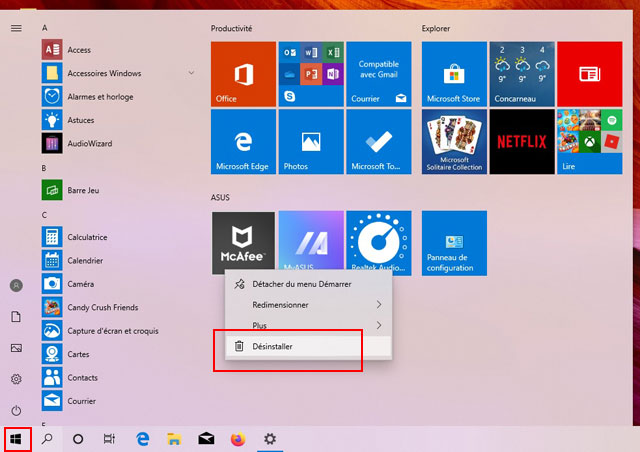Launch the Calculatrice app
Screen dimensions: 640x452
click(87, 237)
